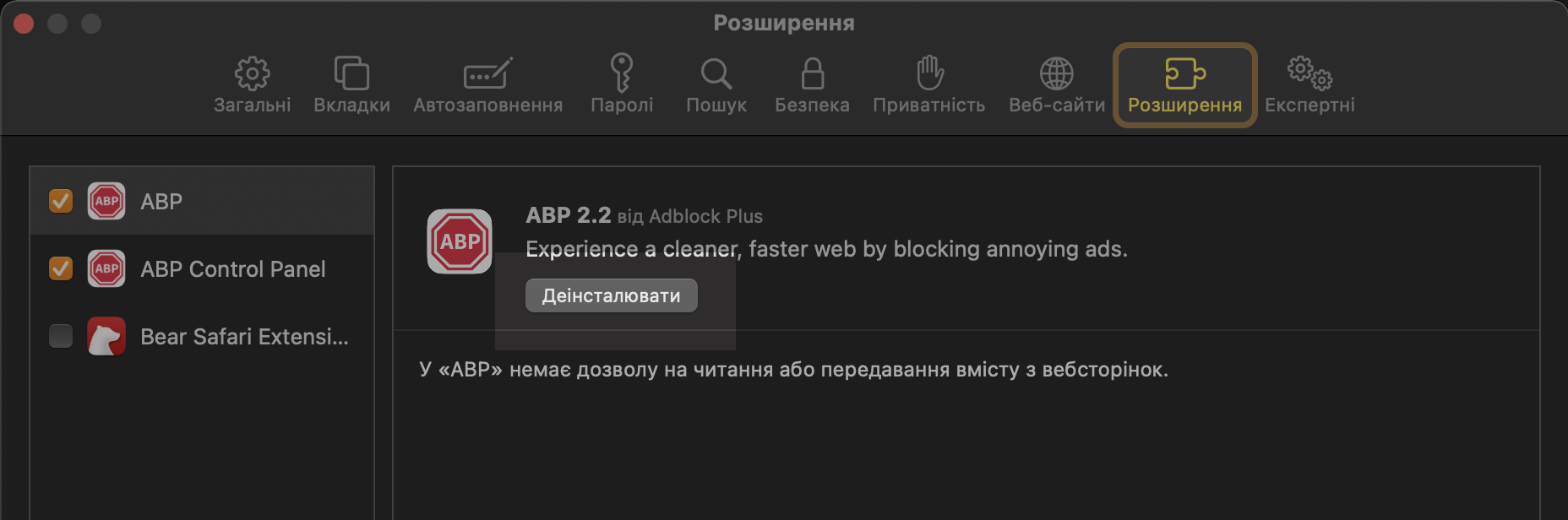
Task: Enable the Bear Safari Extension checkbox
Action: [x=61, y=336]
